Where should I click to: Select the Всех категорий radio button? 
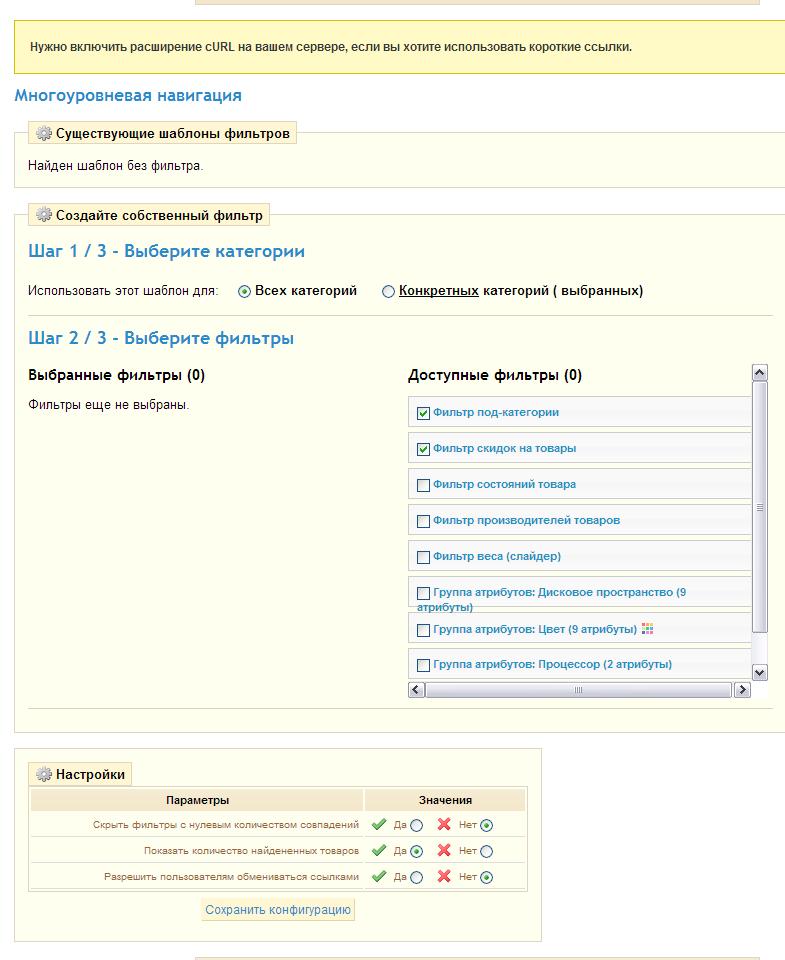(244, 291)
